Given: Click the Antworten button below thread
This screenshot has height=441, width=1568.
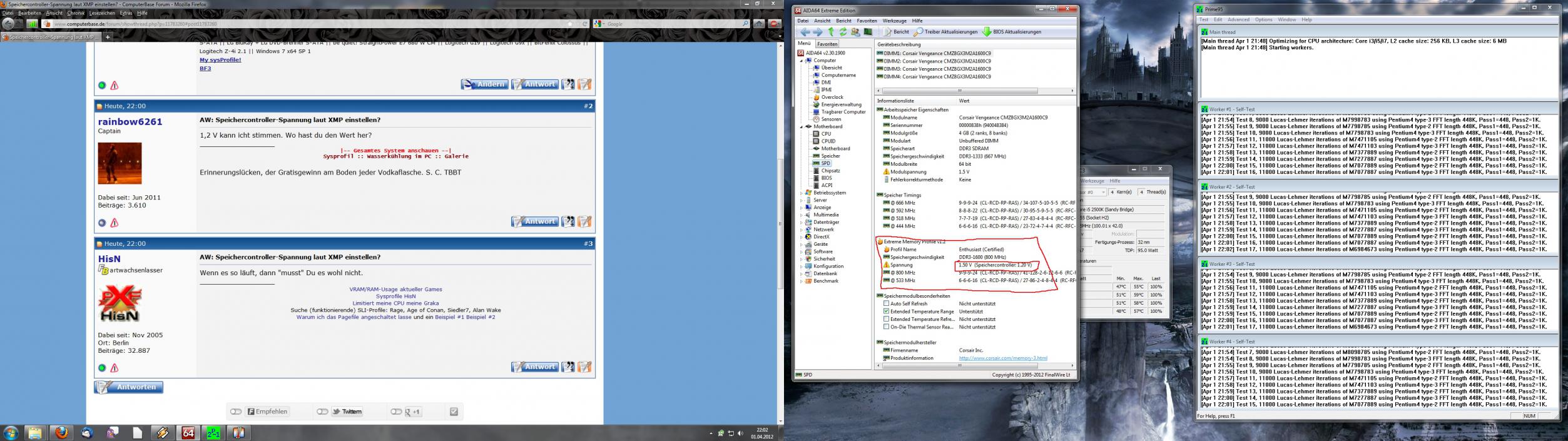Looking at the screenshot, I should tap(129, 387).
